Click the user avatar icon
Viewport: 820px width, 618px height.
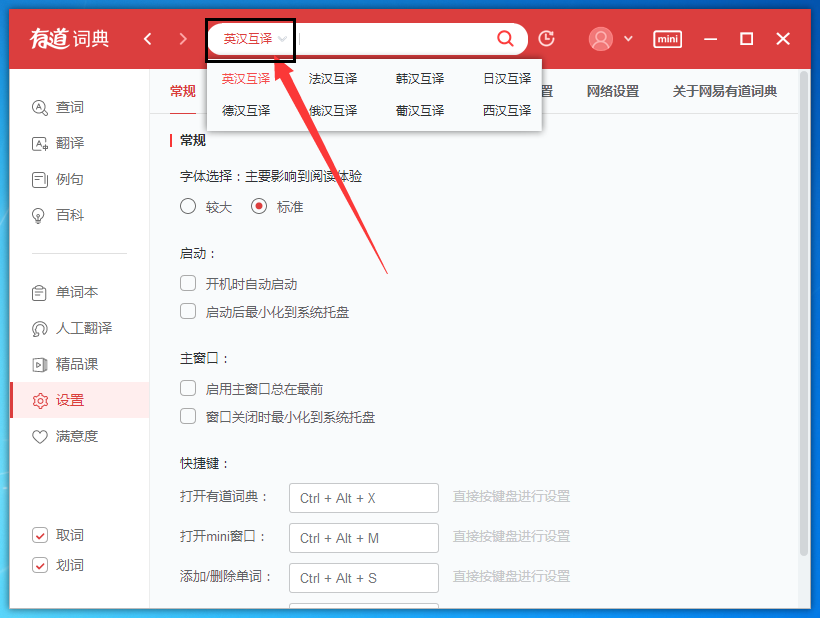point(601,39)
